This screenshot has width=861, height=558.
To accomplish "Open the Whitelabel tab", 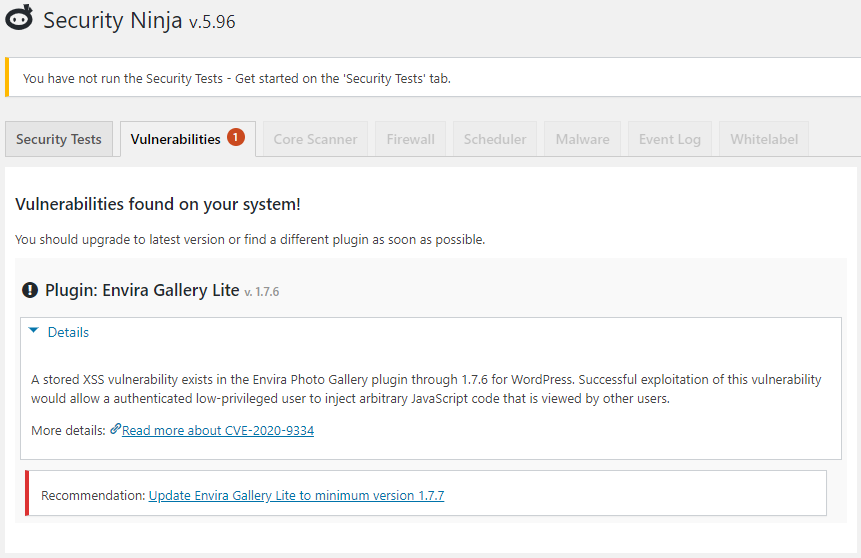I will (x=764, y=139).
